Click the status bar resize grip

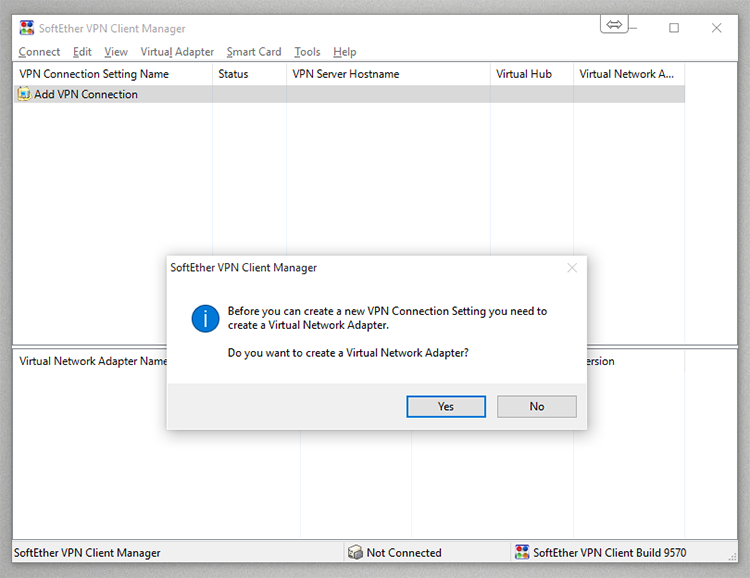[x=732, y=557]
